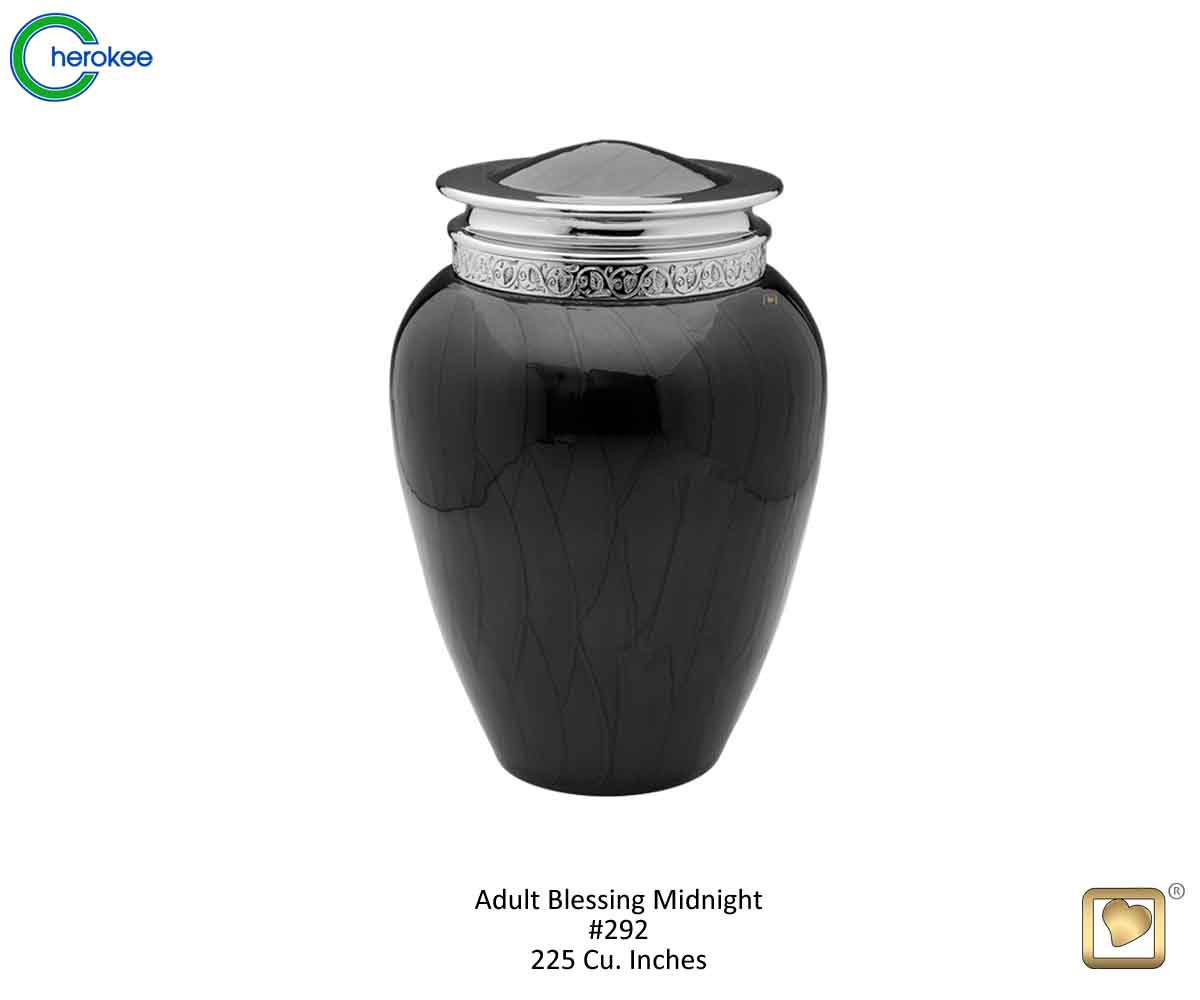1200x1000 pixels.
Task: Select the urn's silver lid top
Action: [x=609, y=176]
